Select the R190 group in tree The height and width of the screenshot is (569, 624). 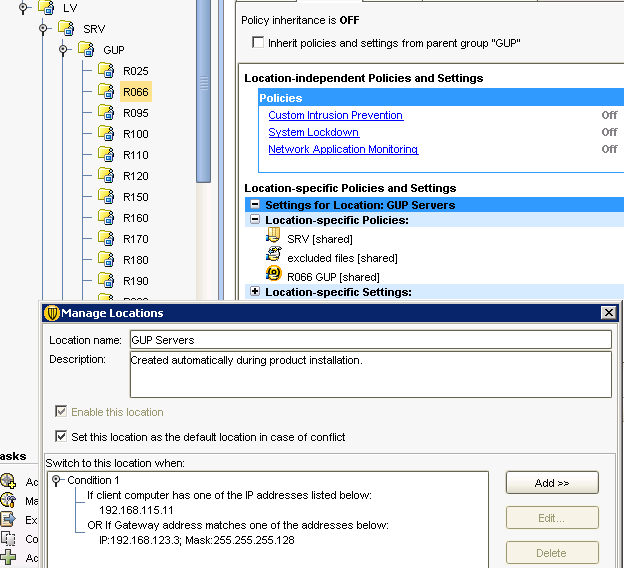click(136, 281)
